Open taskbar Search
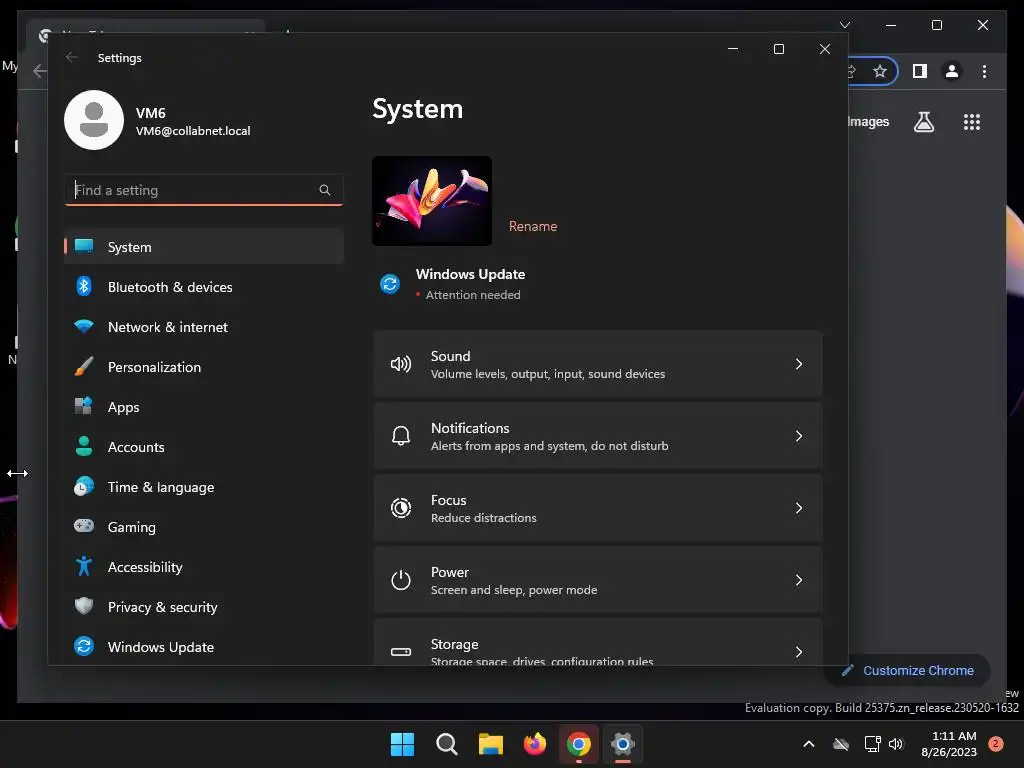1024x768 pixels. (x=447, y=744)
